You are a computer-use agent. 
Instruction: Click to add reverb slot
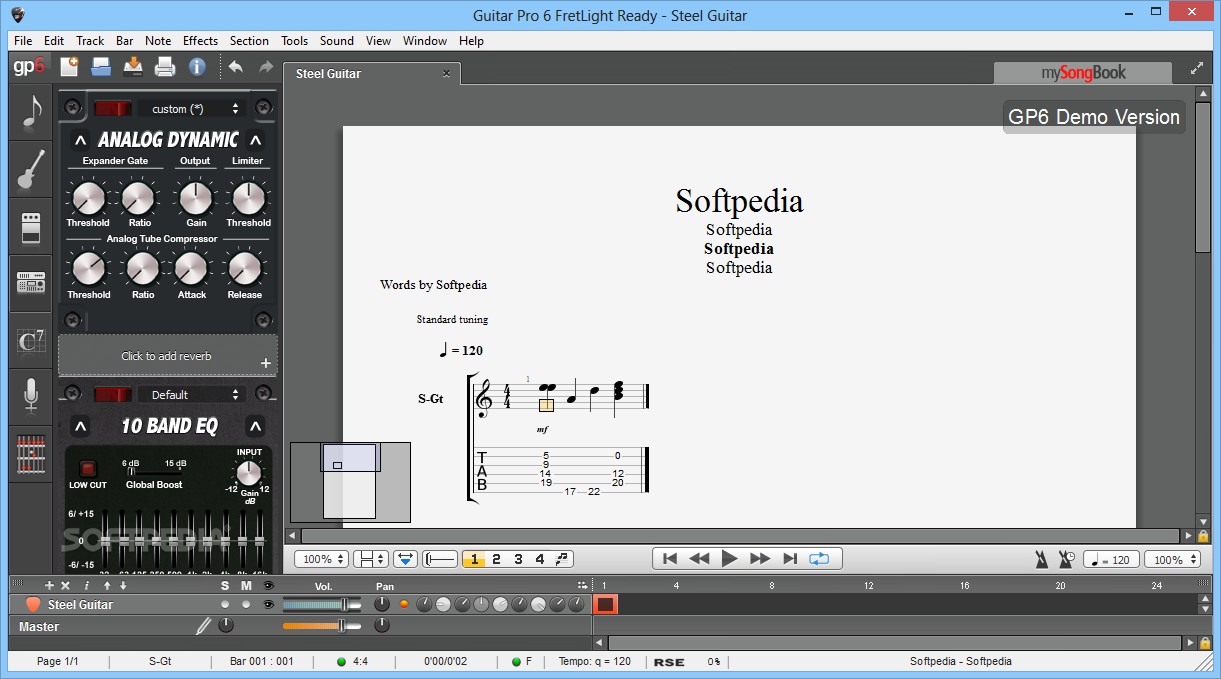(168, 356)
